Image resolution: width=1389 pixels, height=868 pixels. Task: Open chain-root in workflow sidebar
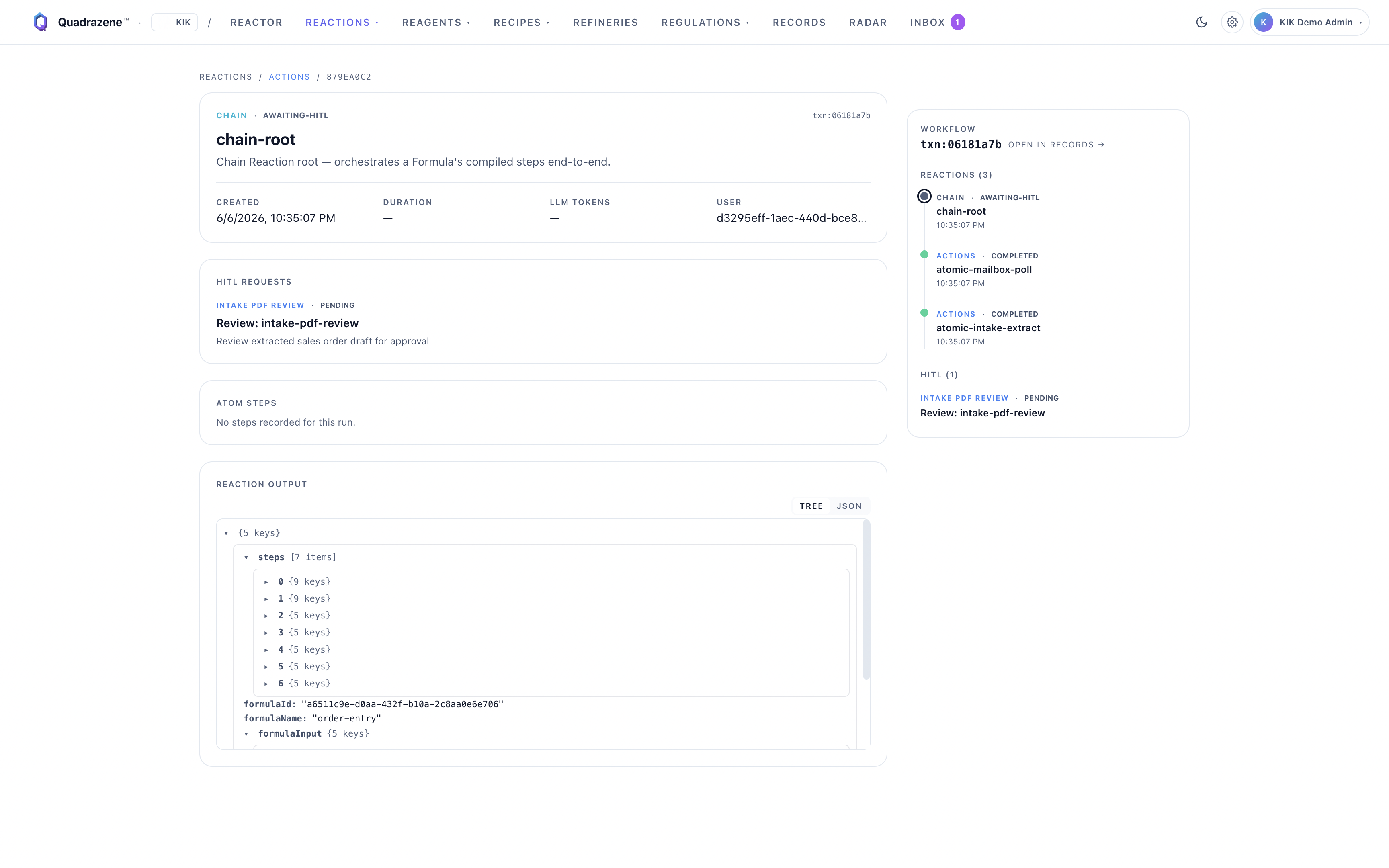pyautogui.click(x=961, y=211)
